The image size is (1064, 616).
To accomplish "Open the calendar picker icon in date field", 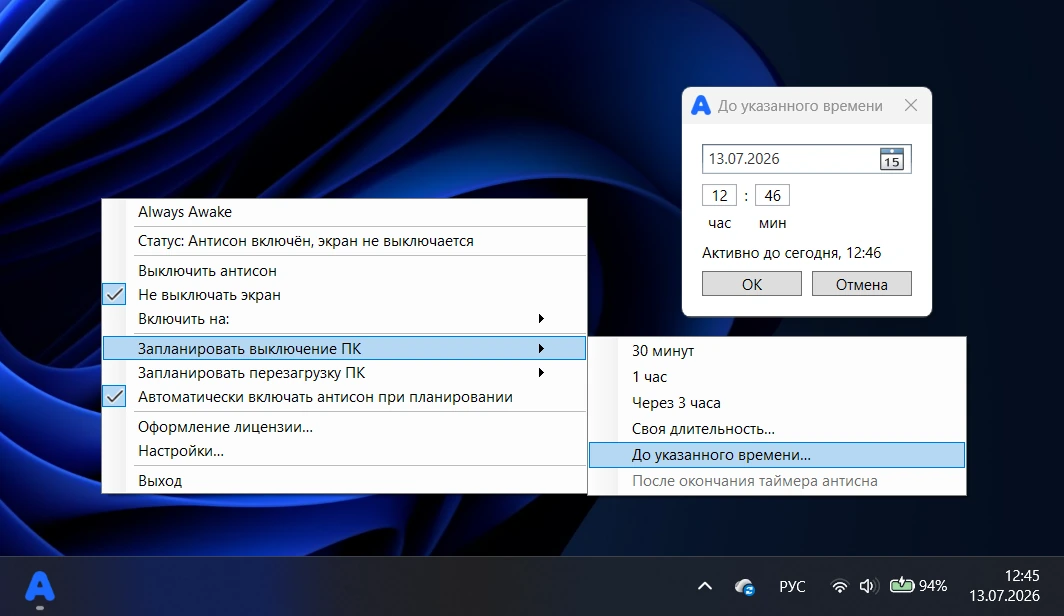I will [891, 159].
